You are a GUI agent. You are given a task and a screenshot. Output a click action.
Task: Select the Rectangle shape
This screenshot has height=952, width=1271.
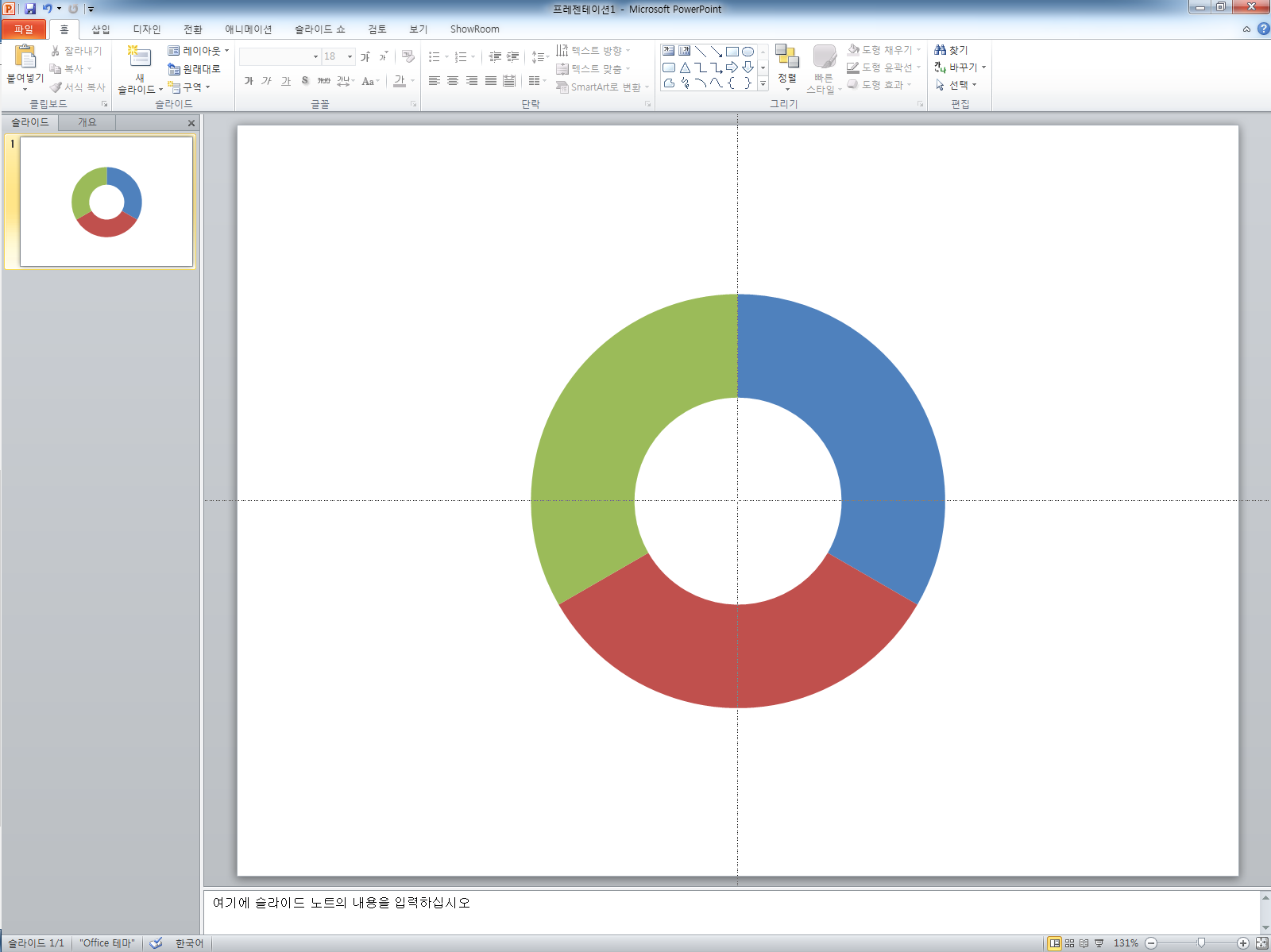coord(732,51)
